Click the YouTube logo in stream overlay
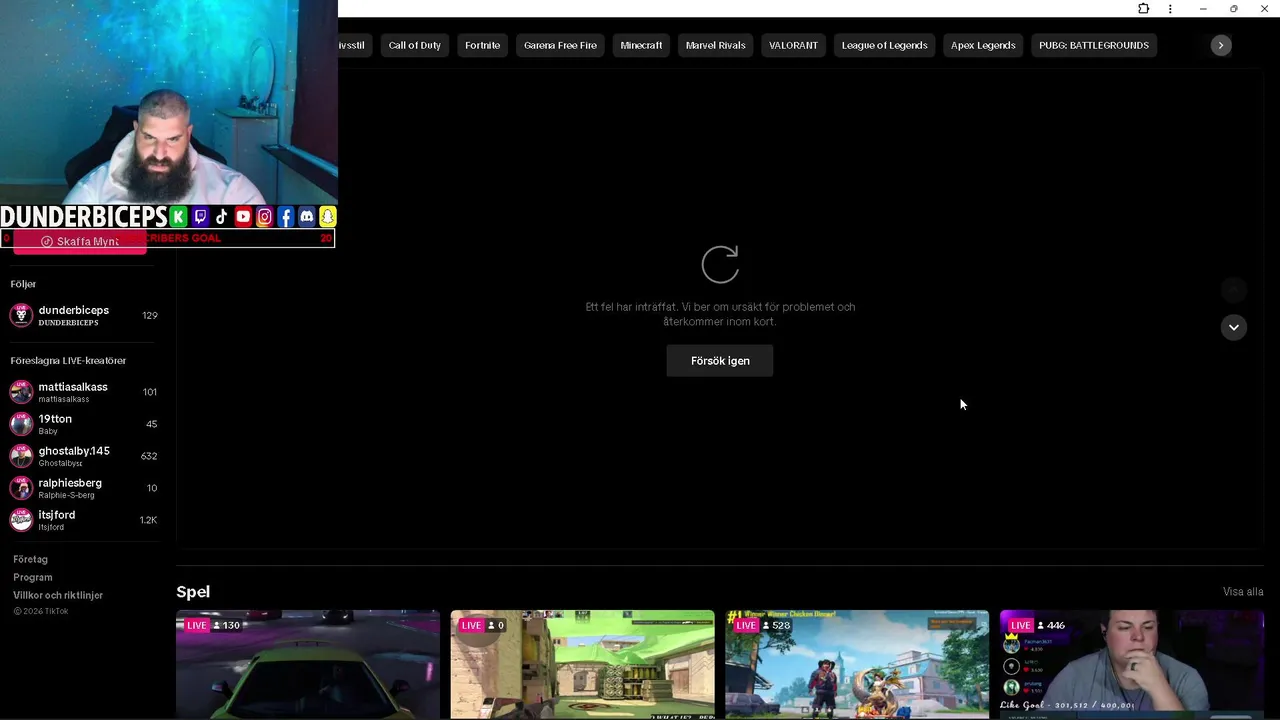This screenshot has height=720, width=1280. [x=243, y=217]
